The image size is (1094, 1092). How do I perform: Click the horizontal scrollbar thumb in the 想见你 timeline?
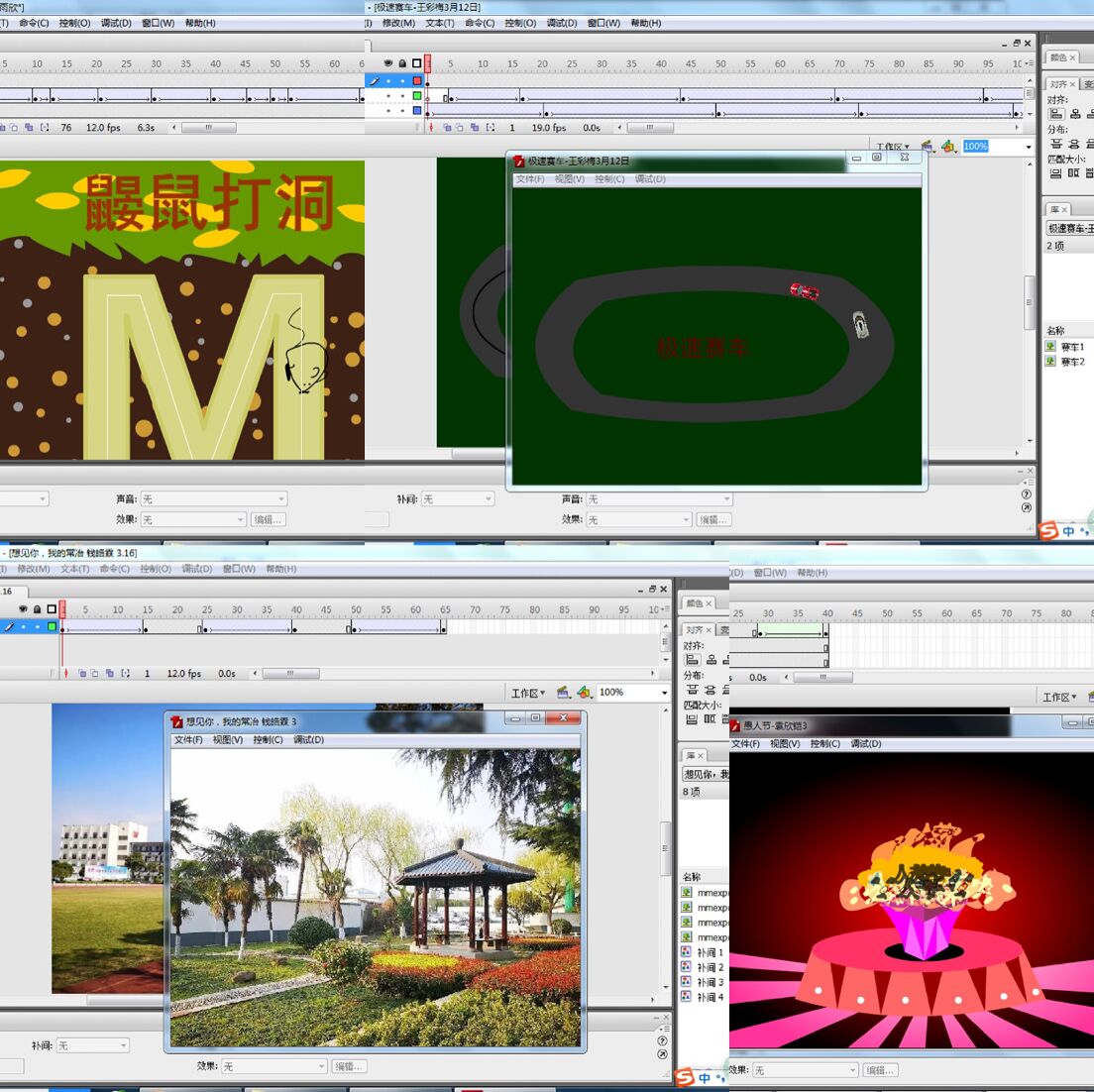tap(290, 674)
